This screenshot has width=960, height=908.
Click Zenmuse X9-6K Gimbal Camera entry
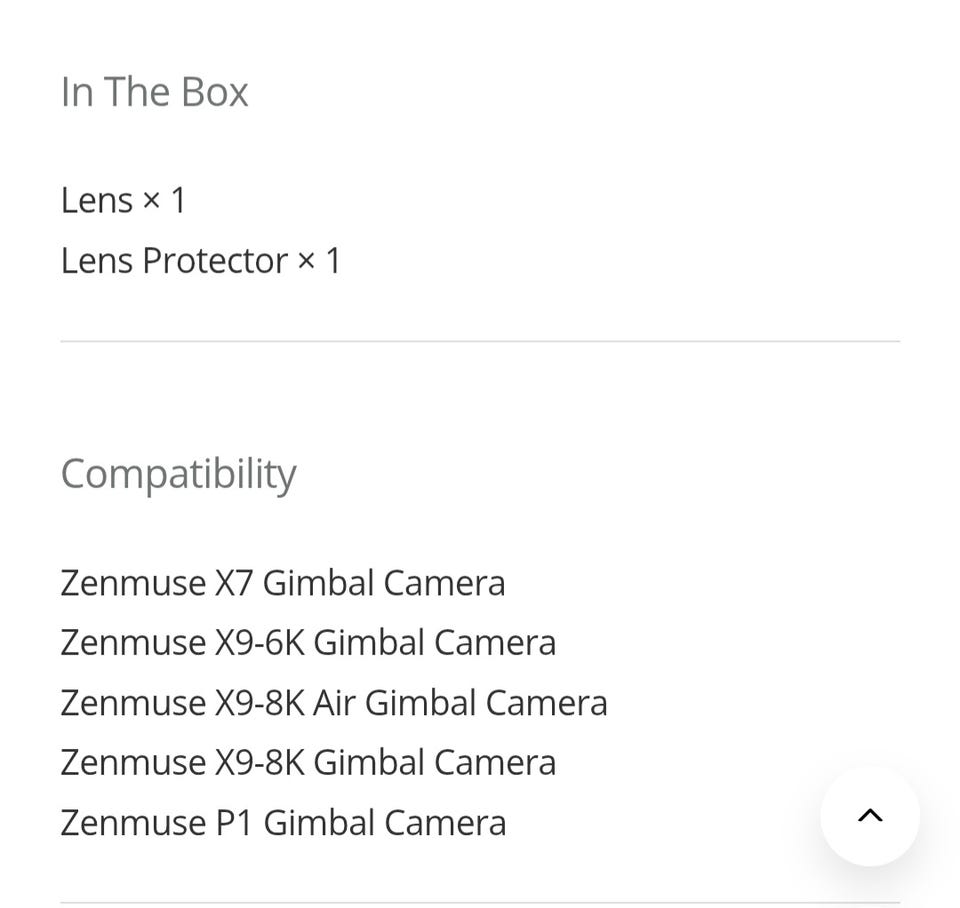click(x=308, y=642)
